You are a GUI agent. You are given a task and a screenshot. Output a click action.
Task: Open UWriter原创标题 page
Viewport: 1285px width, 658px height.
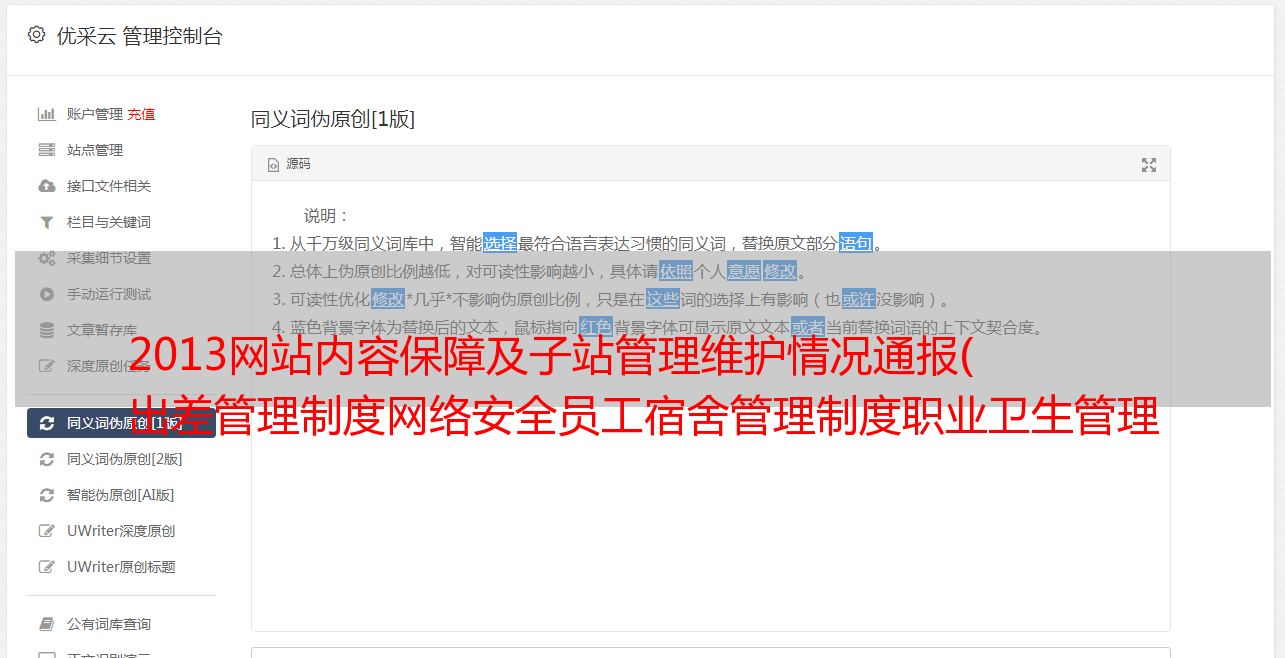121,567
